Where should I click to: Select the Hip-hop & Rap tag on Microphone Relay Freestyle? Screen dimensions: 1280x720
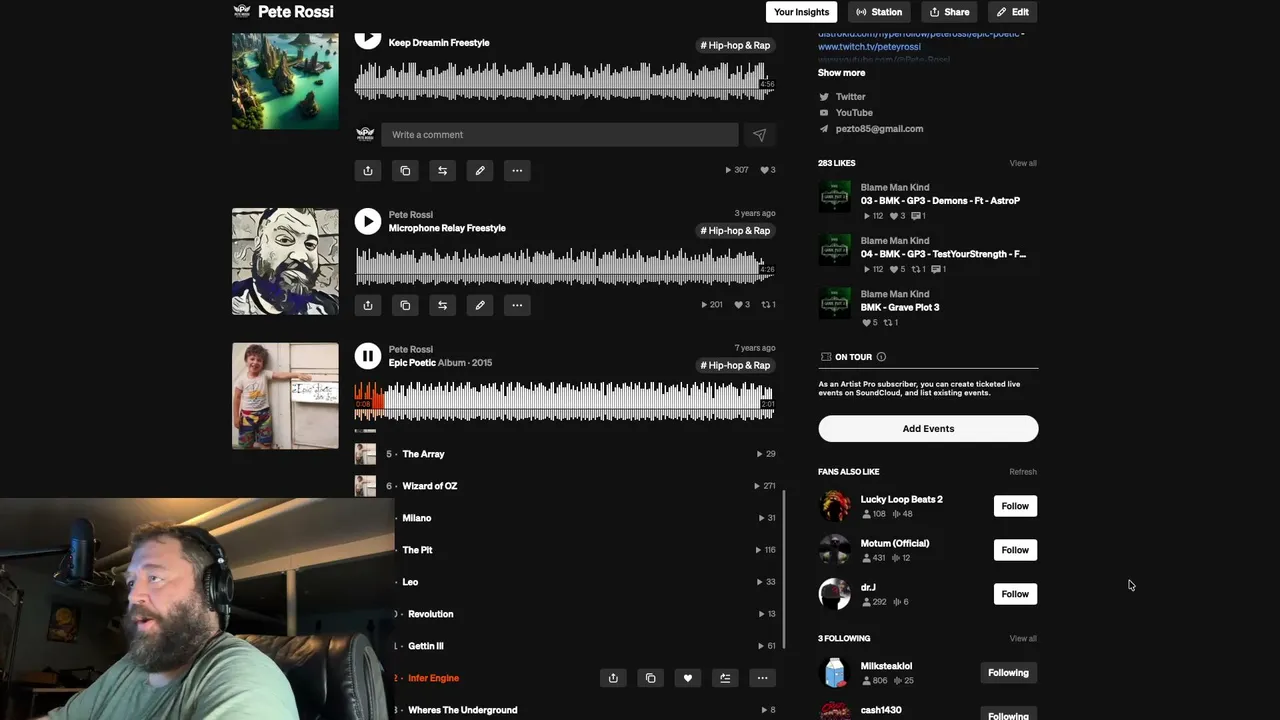click(x=735, y=231)
